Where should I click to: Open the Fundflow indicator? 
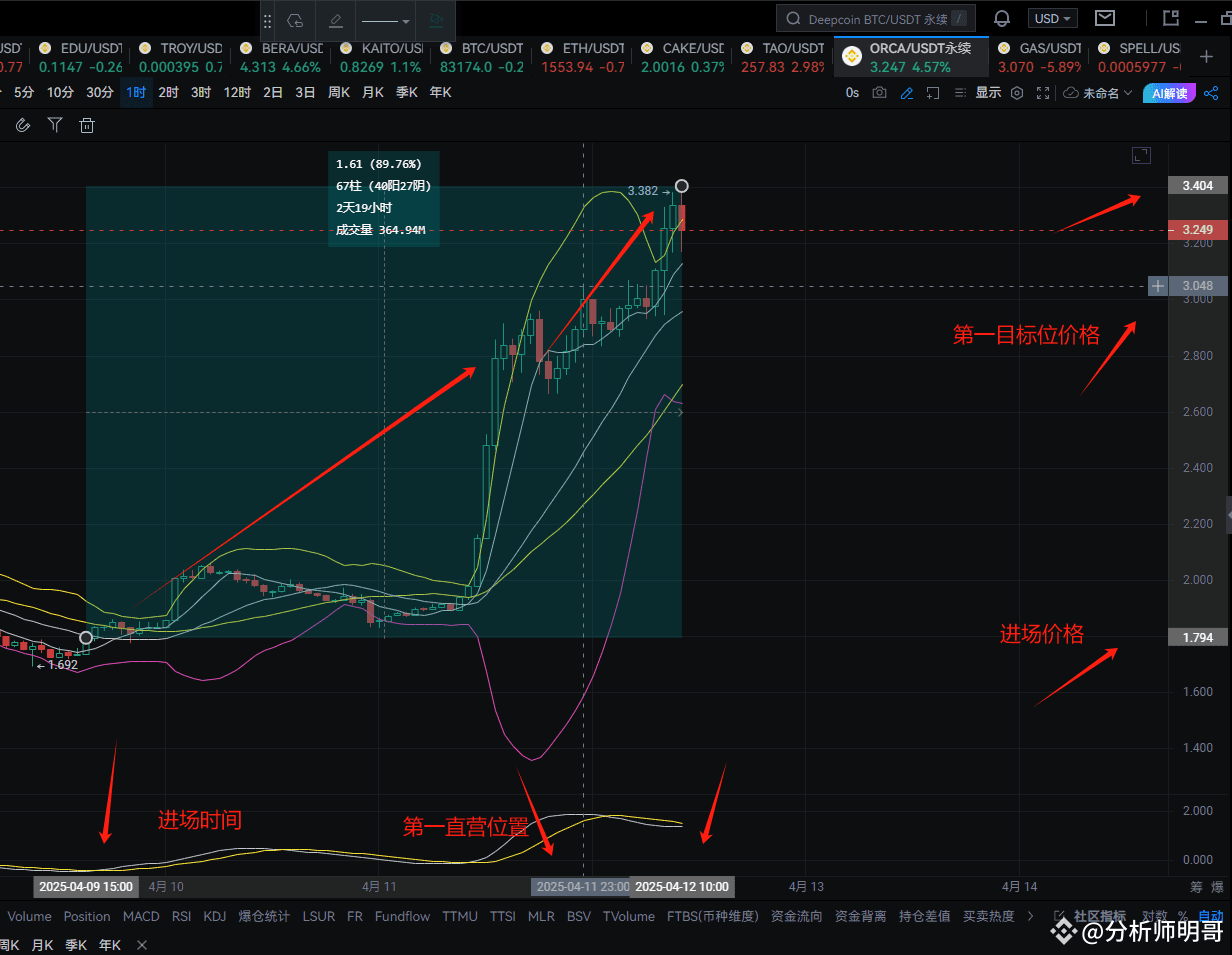pyautogui.click(x=402, y=916)
